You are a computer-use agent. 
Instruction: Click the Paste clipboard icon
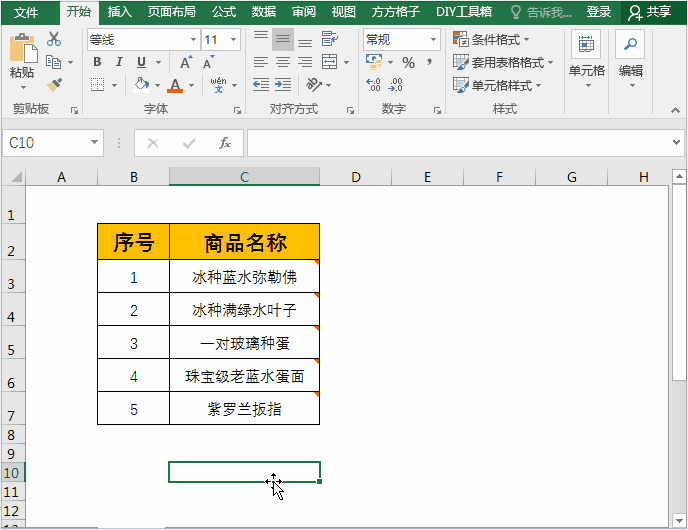click(22, 47)
